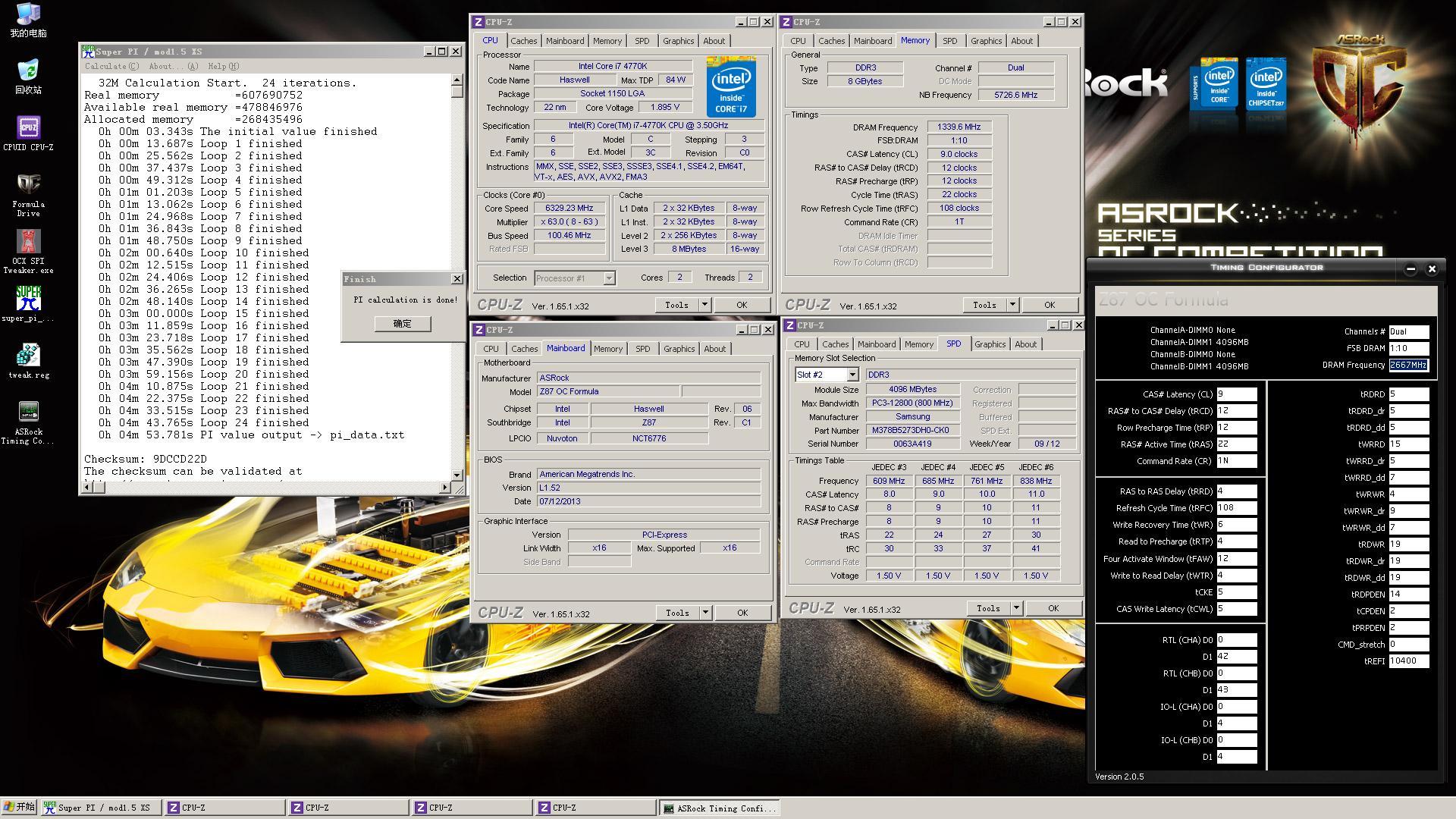Image resolution: width=1456 pixels, height=819 pixels.
Task: Click the Z87 OC Formula model field
Action: click(607, 392)
